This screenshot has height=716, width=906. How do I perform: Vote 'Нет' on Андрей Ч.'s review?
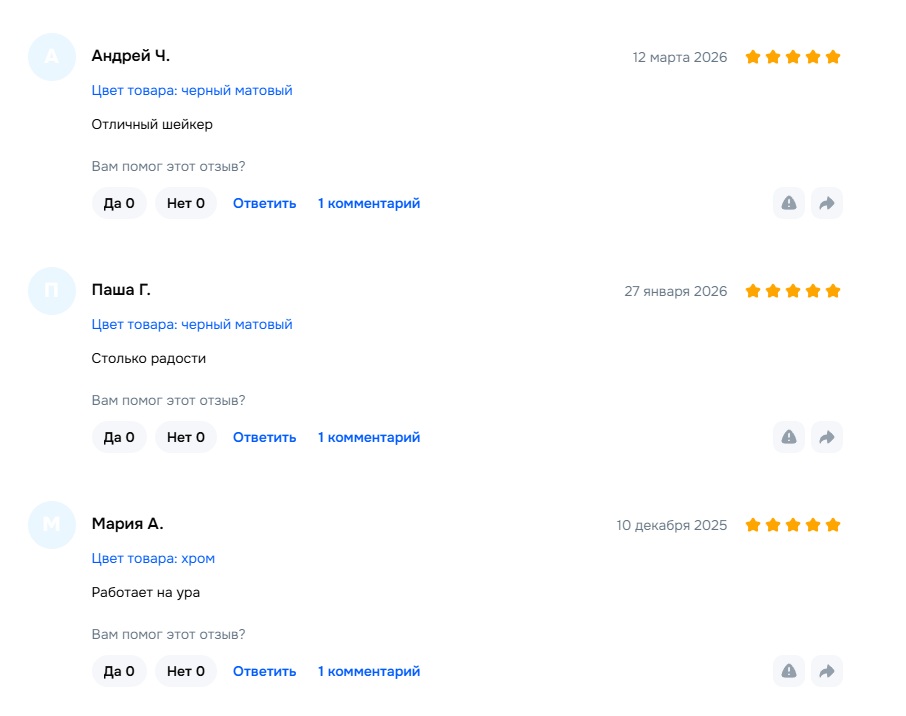[186, 203]
